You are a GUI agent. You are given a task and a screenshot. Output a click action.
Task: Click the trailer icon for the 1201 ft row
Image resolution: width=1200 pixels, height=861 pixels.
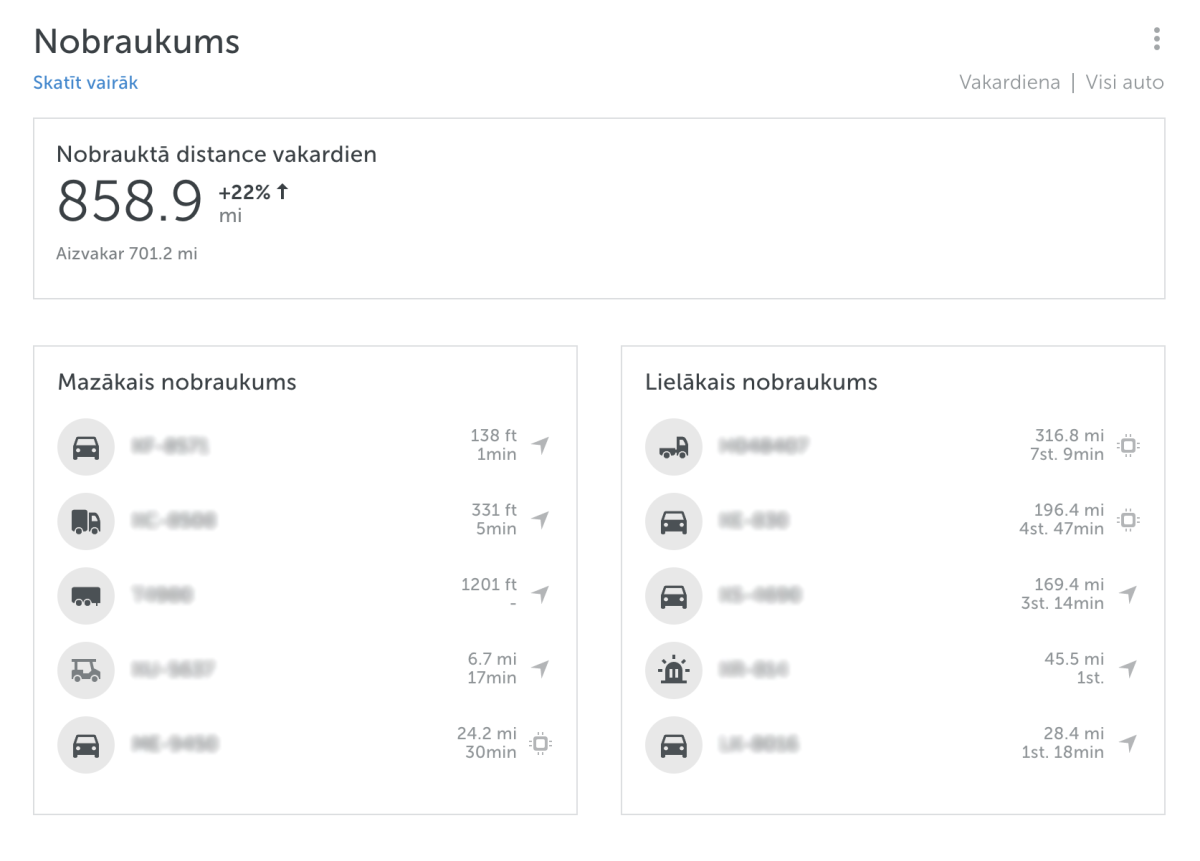pyautogui.click(x=86, y=596)
